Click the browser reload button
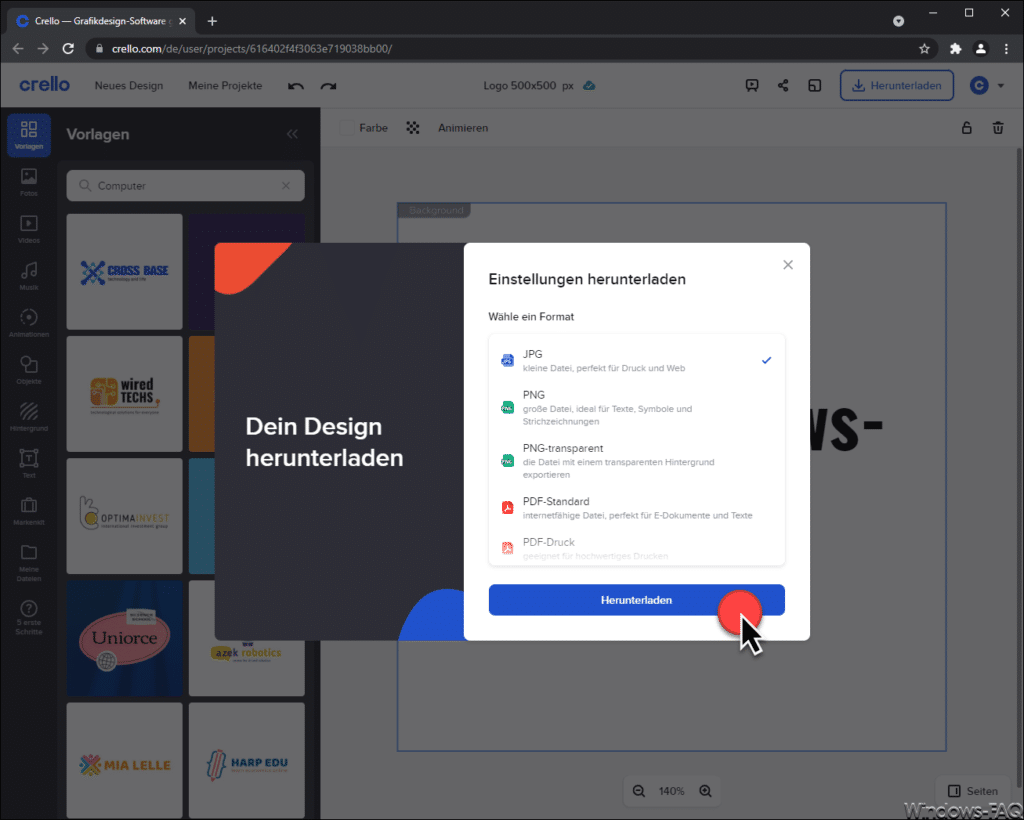Screen dimensions: 1024x820 68,48
